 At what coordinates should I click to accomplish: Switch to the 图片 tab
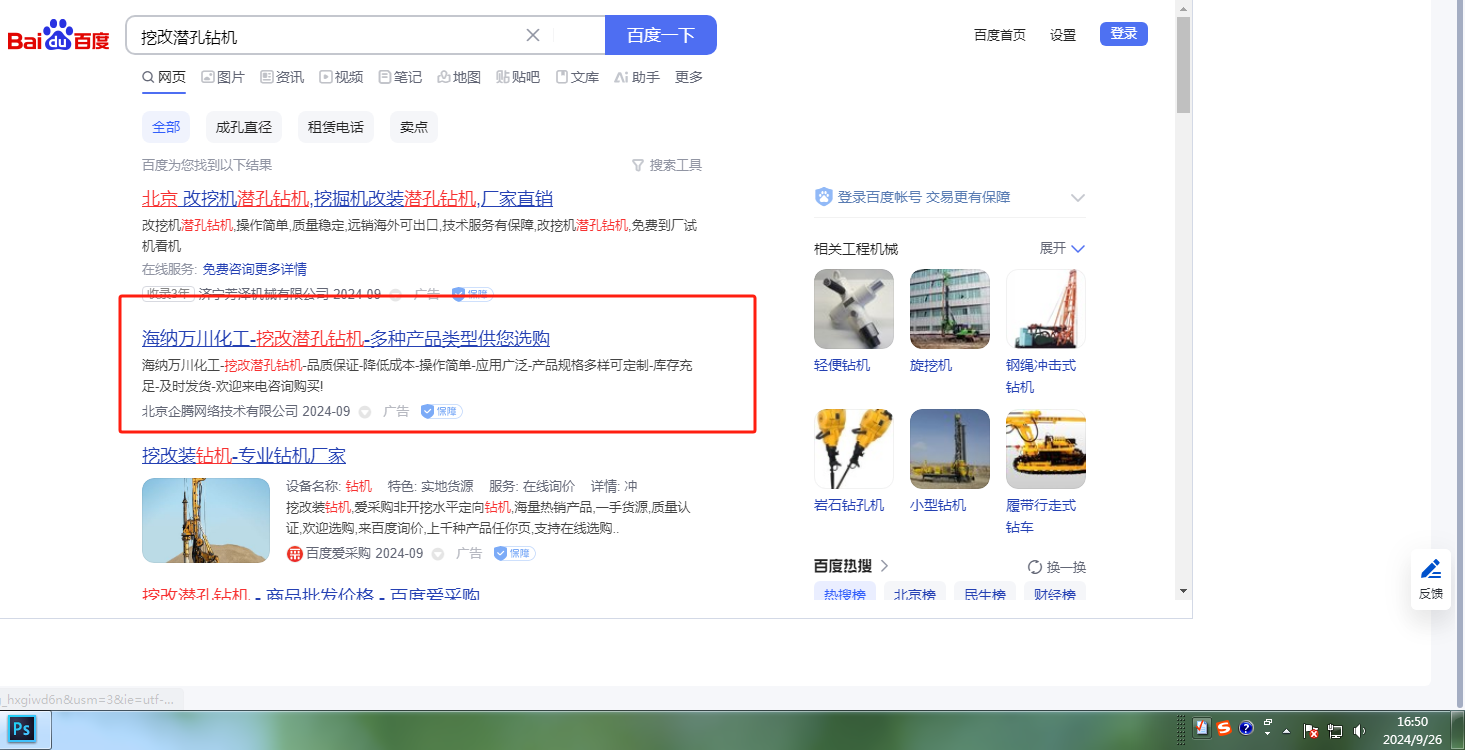223,77
